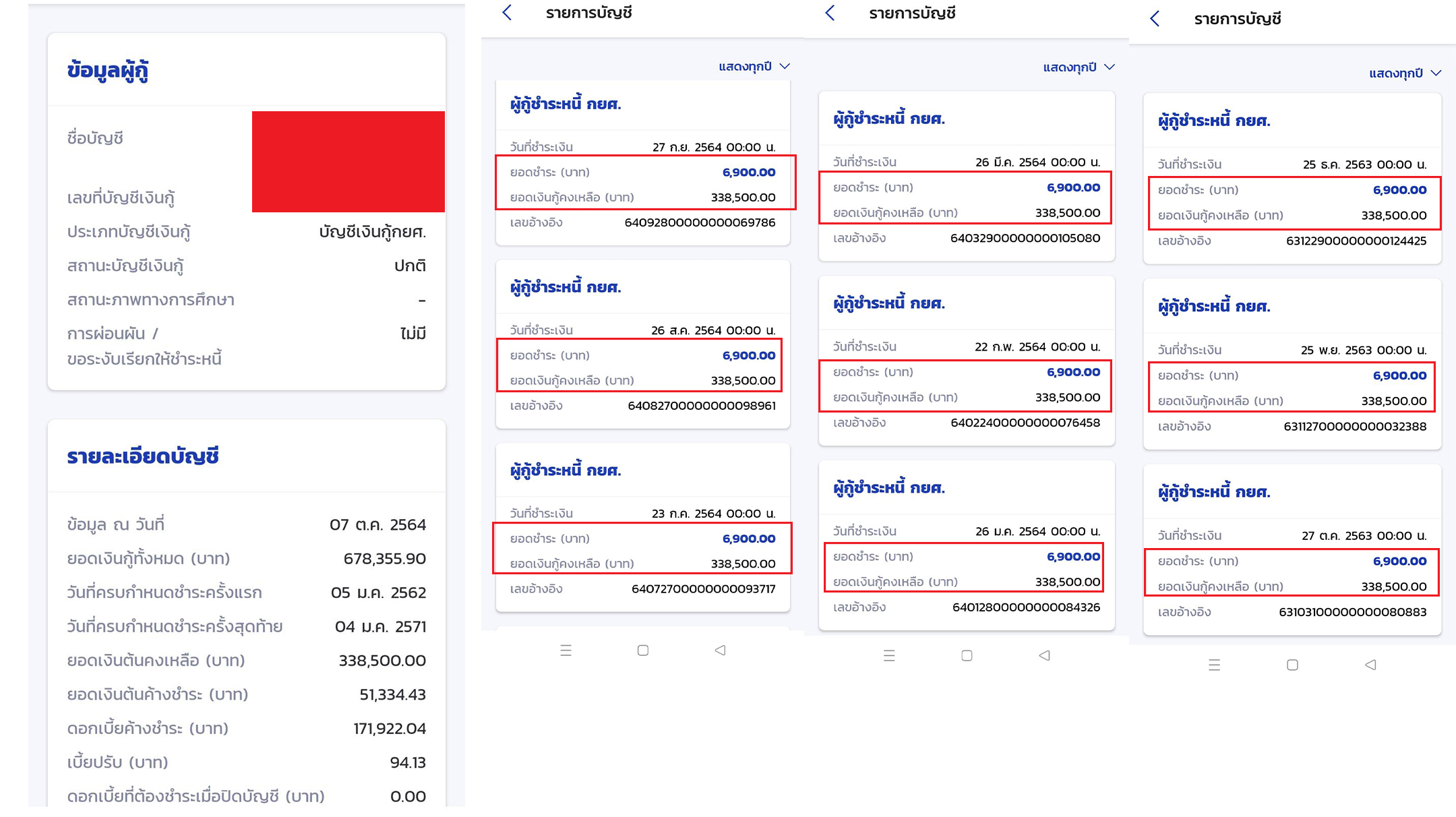Click the red redacted account name block
Image resolution: width=1456 pixels, height=817 pixels.
(348, 162)
